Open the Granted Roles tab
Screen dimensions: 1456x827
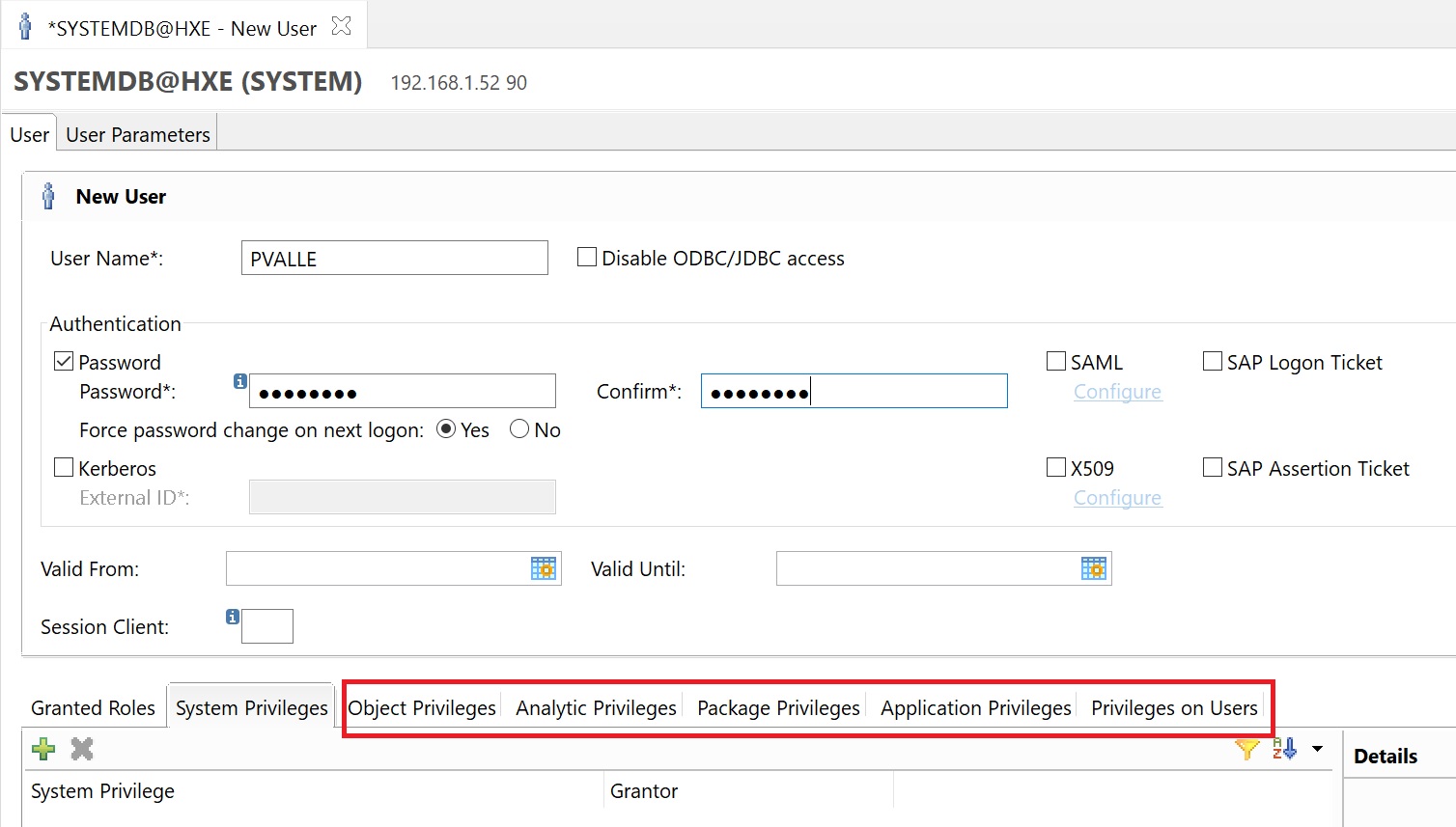[93, 708]
